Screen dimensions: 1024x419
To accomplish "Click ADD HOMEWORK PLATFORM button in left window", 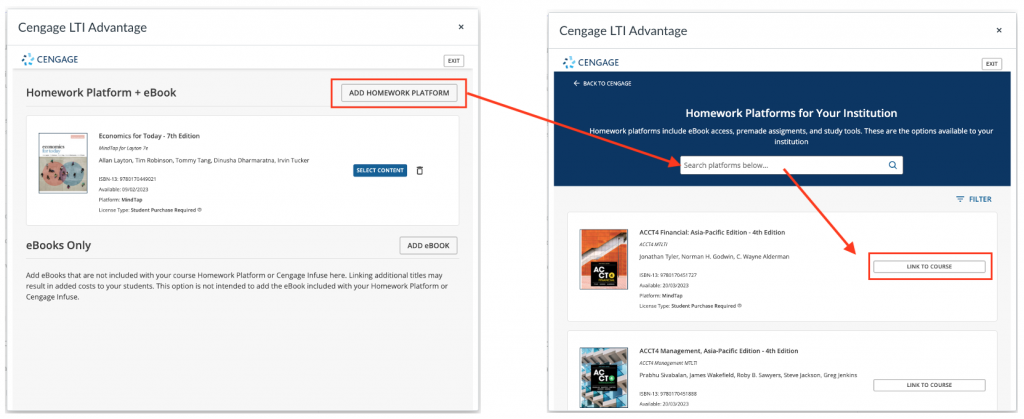I will [x=399, y=93].
